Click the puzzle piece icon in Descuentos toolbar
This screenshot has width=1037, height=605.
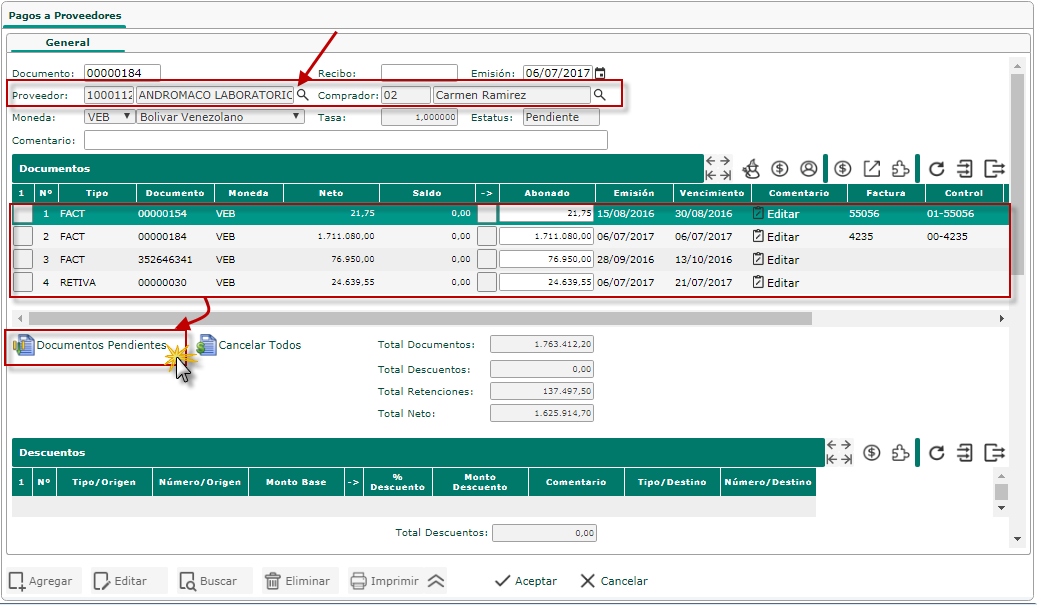tap(901, 452)
